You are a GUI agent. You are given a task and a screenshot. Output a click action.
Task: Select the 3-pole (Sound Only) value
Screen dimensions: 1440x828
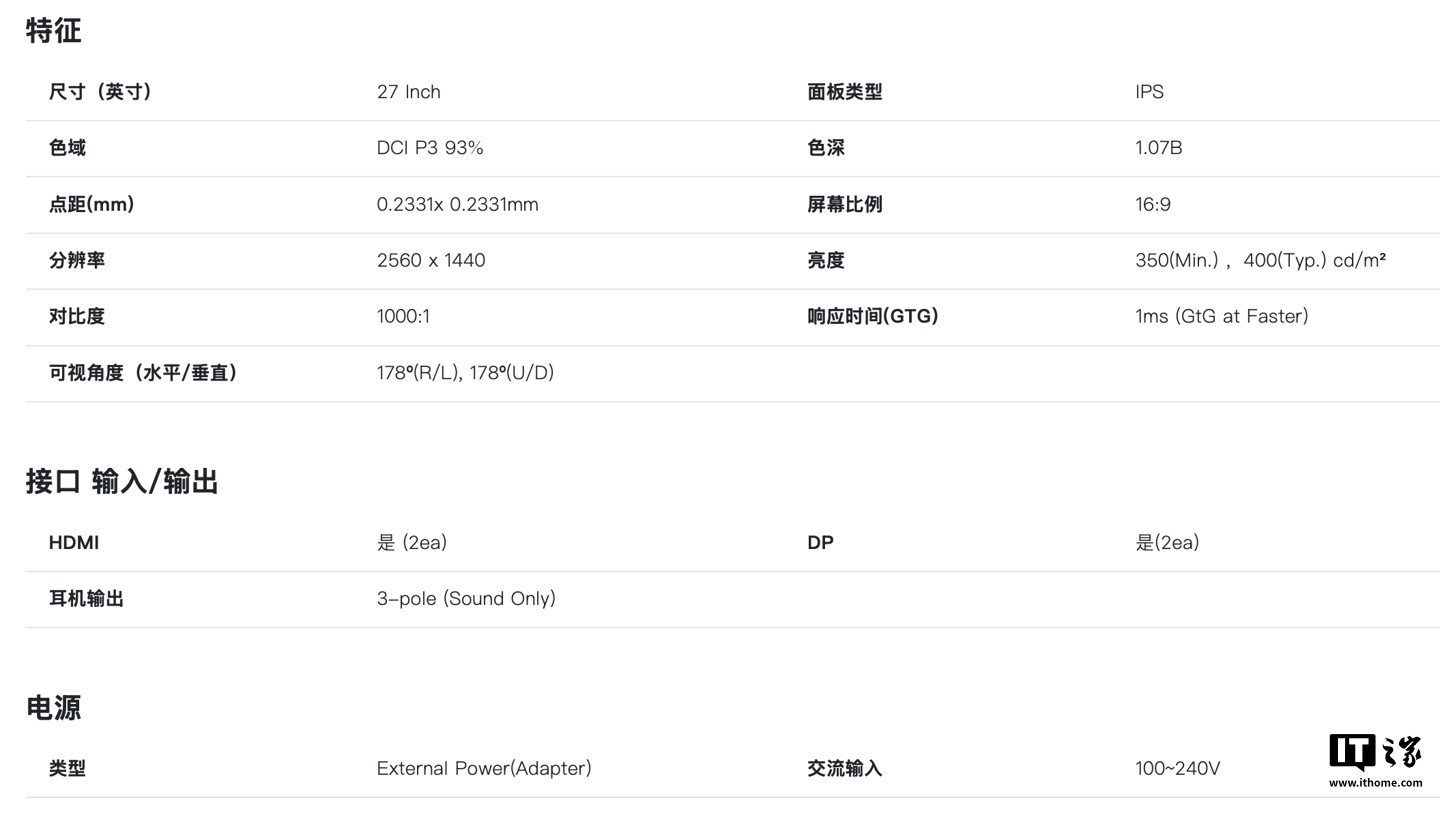pyautogui.click(x=466, y=599)
